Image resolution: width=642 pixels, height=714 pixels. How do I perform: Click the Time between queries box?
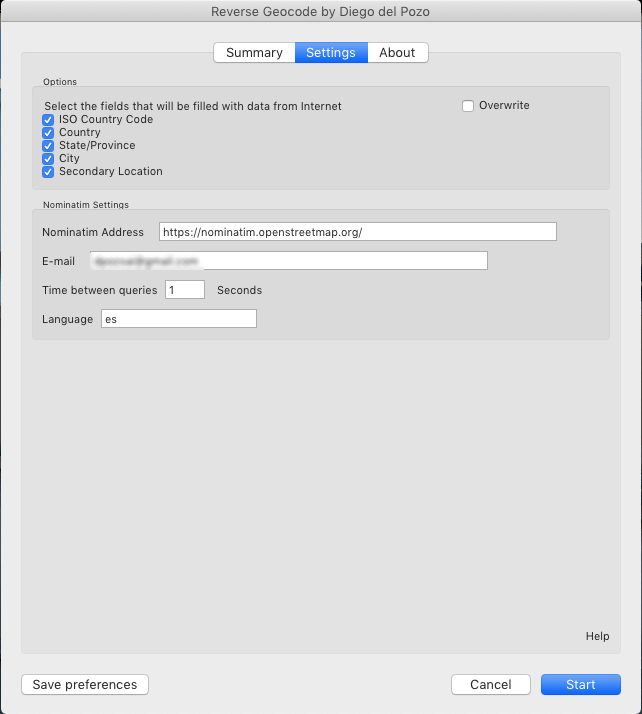[185, 290]
